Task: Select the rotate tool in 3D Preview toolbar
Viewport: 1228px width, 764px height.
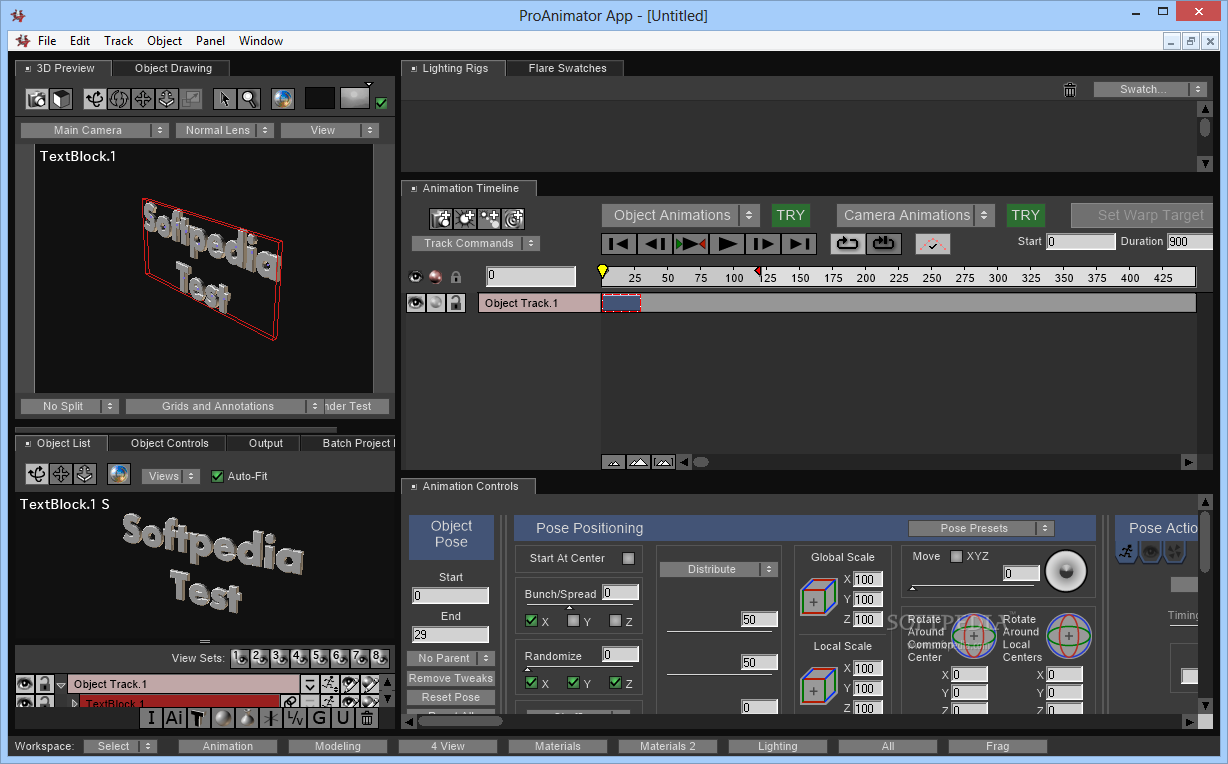Action: coord(119,99)
